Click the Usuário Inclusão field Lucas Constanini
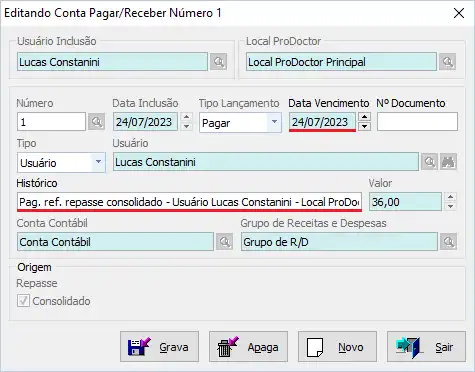 coord(112,62)
